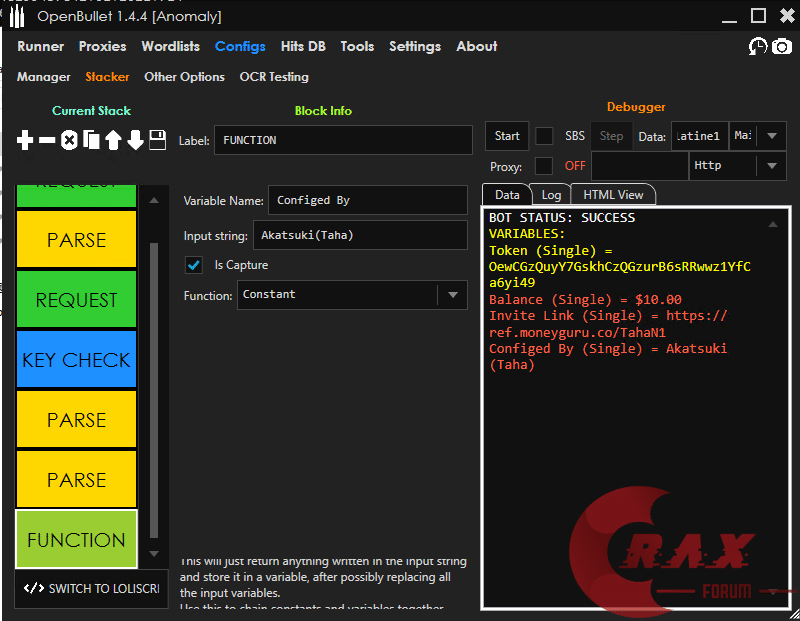Click stack list scroll down arrow
Image resolution: width=800 pixels, height=621 pixels.
click(x=154, y=554)
